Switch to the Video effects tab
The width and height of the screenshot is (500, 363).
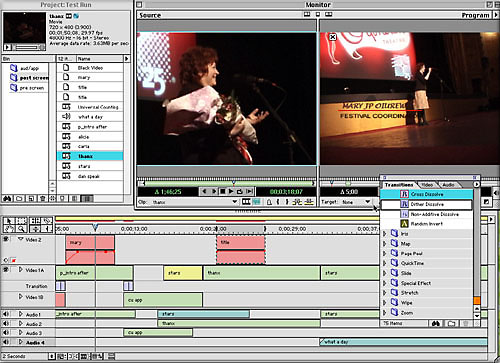427,185
